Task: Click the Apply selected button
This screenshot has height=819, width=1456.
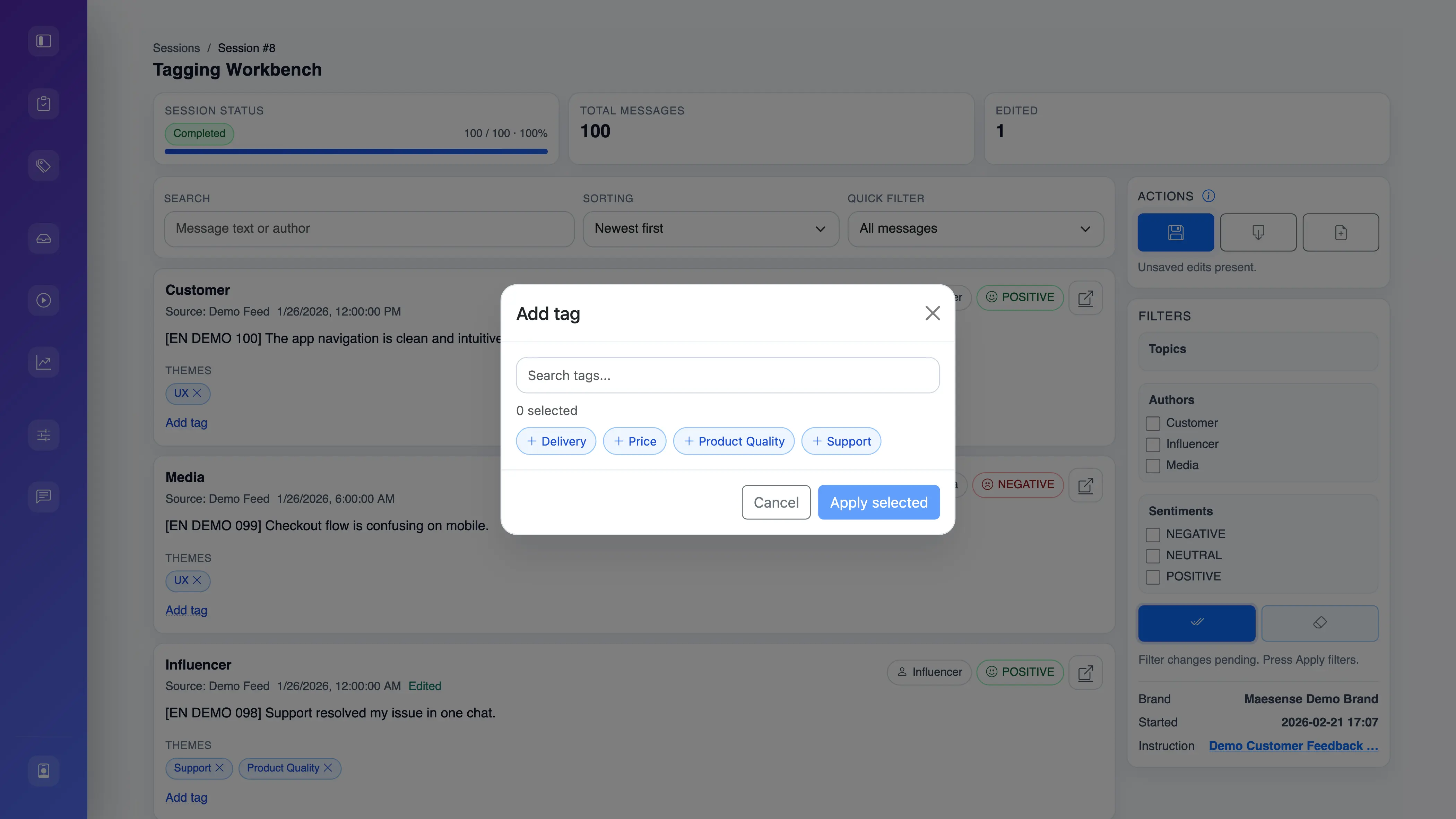Action: (x=878, y=502)
